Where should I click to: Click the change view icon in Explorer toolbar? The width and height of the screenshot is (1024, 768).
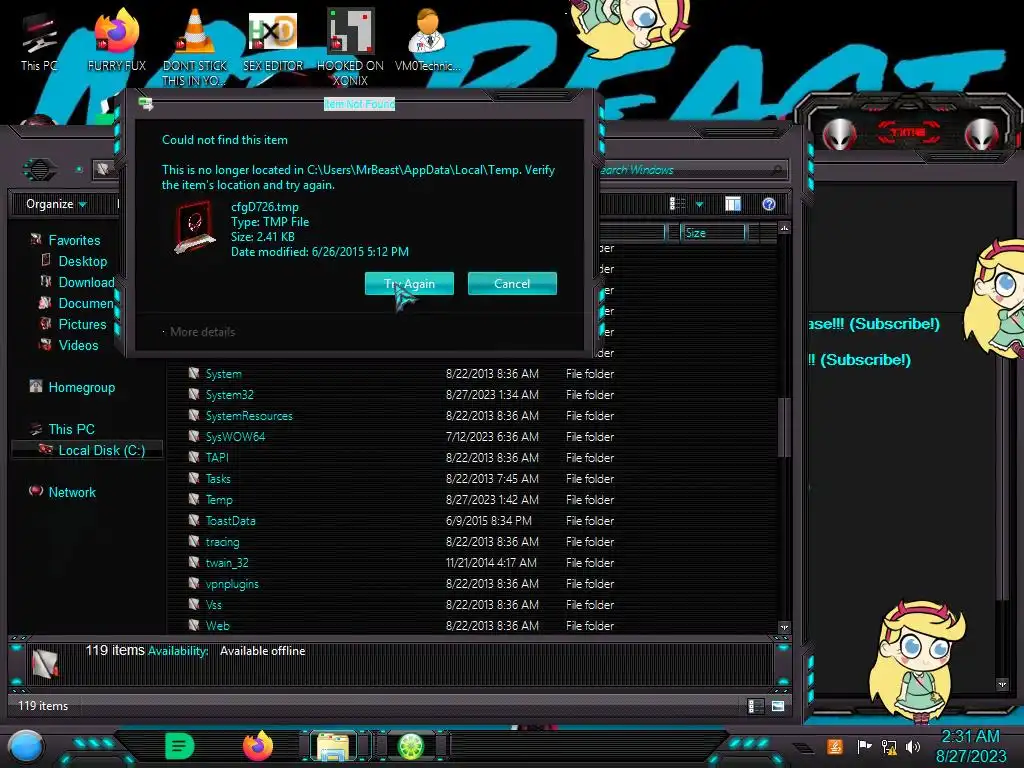pos(677,204)
